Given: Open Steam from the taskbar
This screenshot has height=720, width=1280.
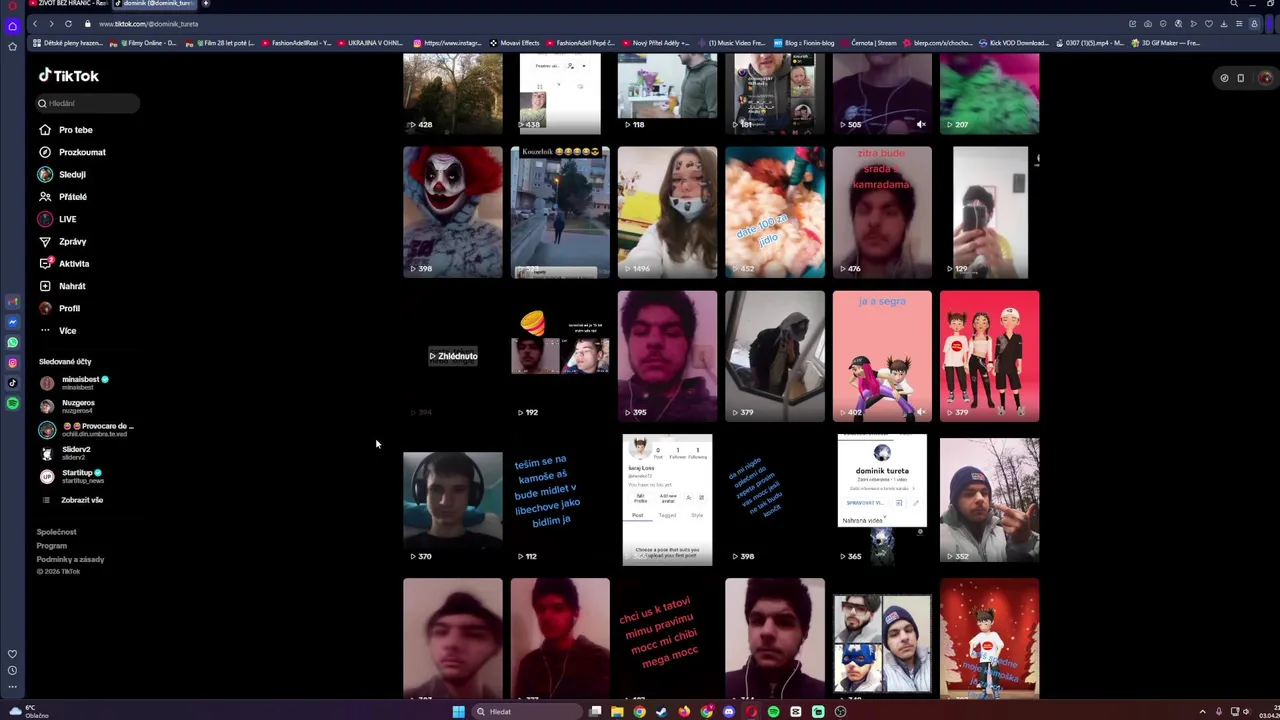Looking at the screenshot, I should [661, 711].
